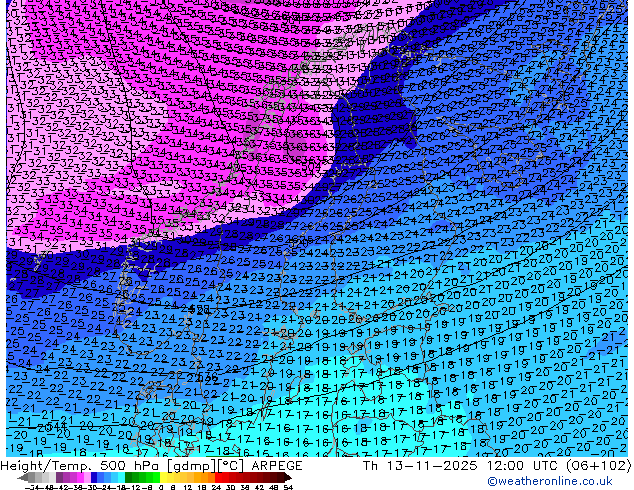Click the dark maroon right arrow end of legend
The image size is (634, 490).
click(x=287, y=477)
